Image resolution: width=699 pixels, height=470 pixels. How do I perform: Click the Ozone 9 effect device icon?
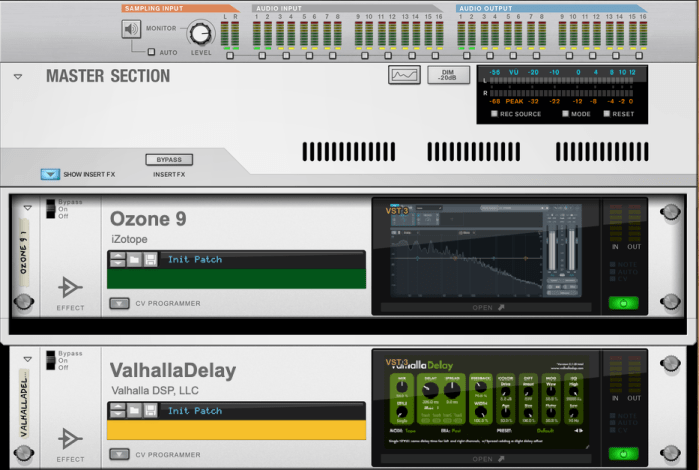point(70,288)
